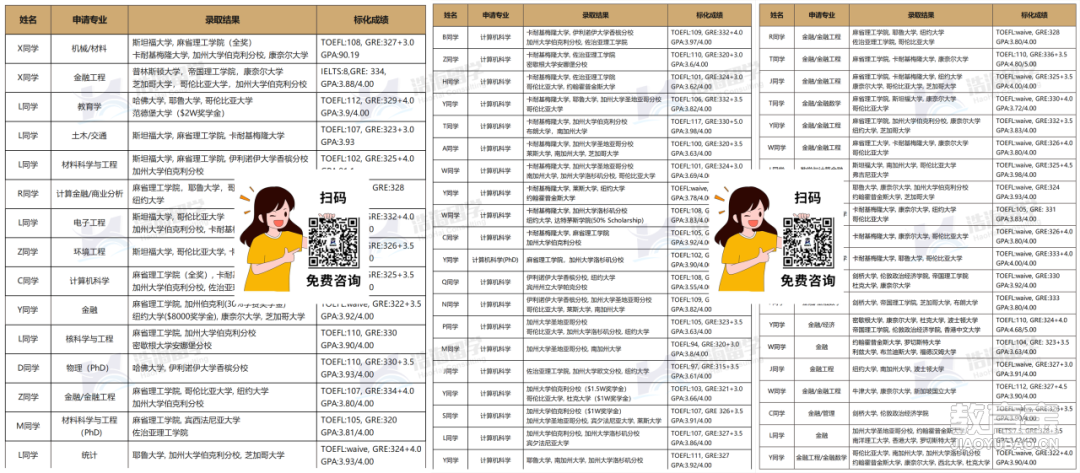Click '纽约大学, 南加州大学, 波士顿大学' result cell

pos(921,368)
